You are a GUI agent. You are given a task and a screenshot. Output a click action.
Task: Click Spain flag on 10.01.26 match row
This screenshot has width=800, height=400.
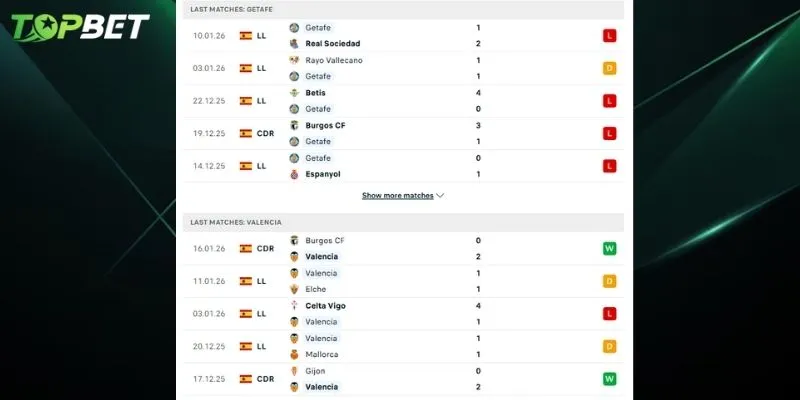pyautogui.click(x=245, y=35)
